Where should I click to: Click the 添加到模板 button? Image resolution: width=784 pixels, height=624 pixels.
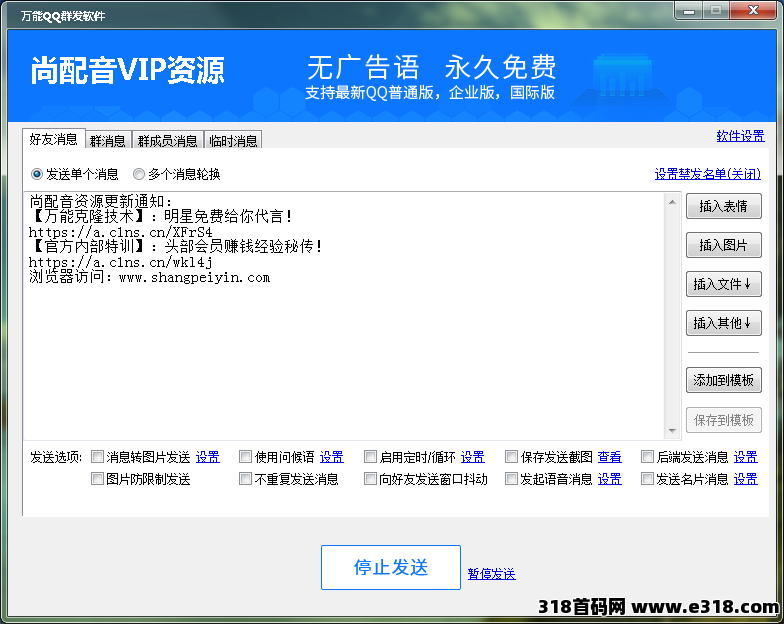724,380
